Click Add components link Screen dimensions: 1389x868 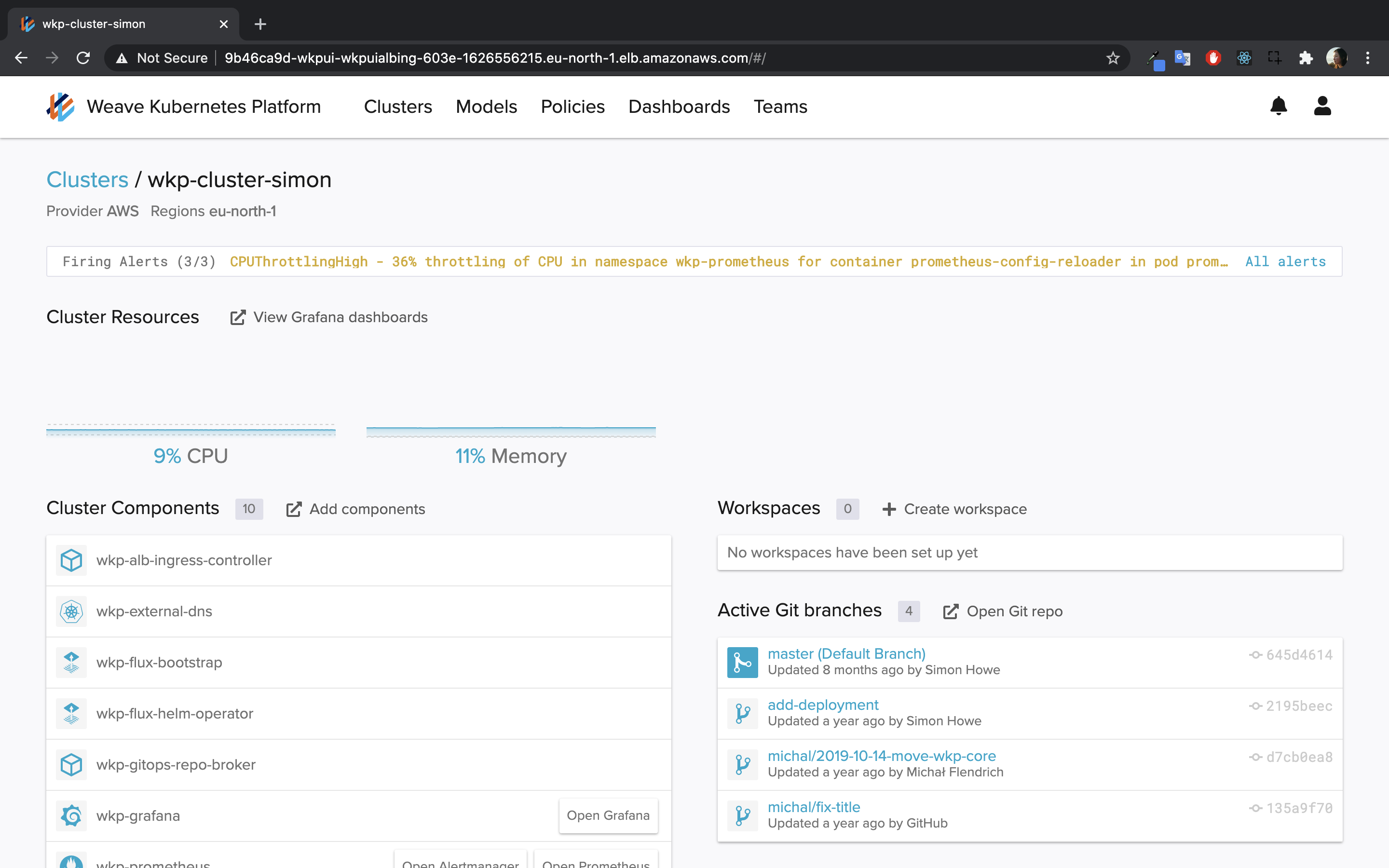[356, 509]
